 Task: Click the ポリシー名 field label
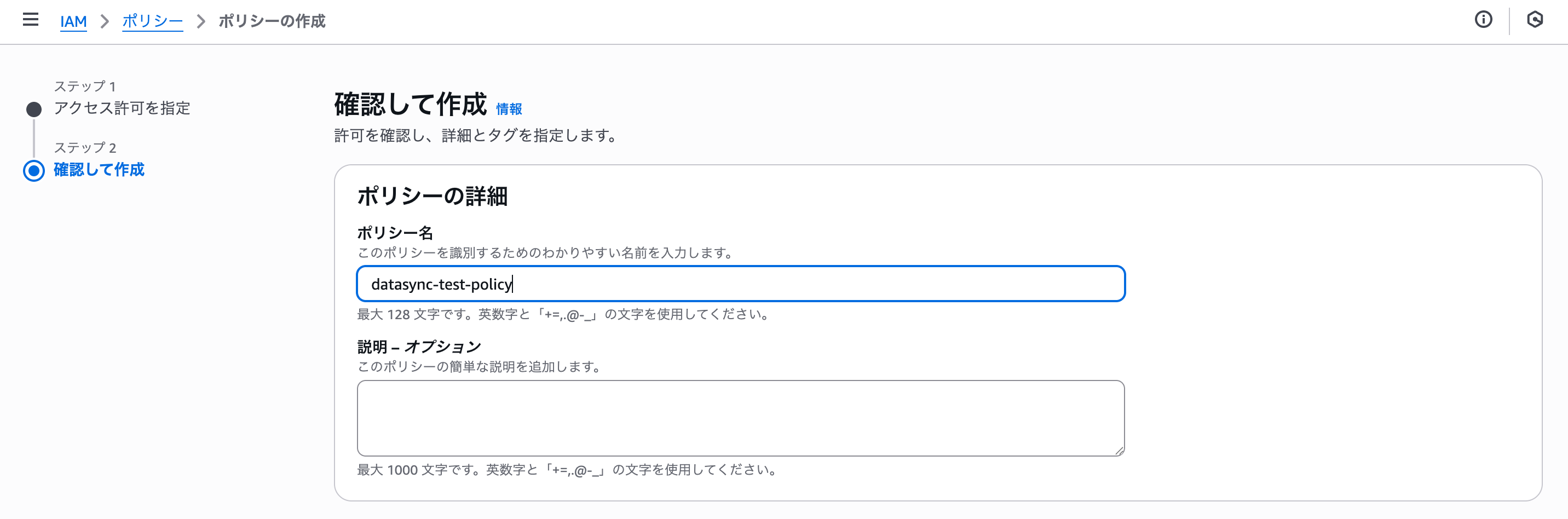[x=395, y=233]
